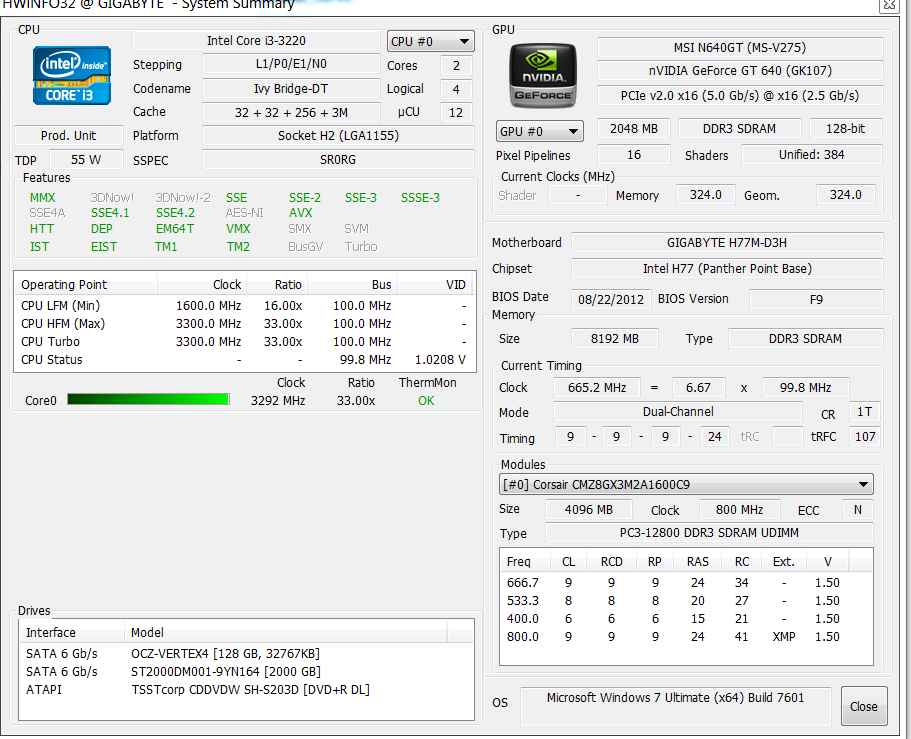Expand the Corsair memory module dropdown
911x739 pixels.
[x=686, y=485]
